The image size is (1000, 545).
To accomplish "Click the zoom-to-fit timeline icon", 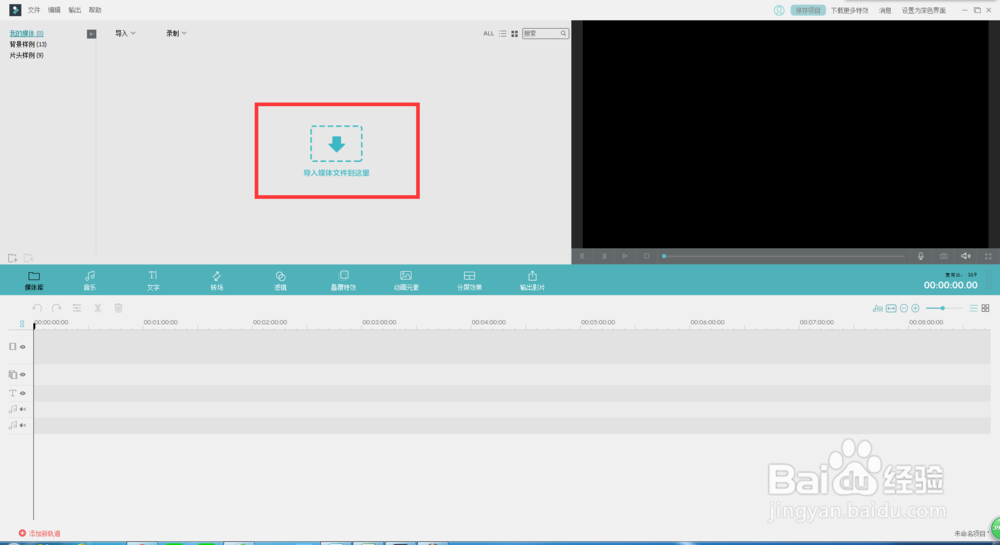I will 891,308.
